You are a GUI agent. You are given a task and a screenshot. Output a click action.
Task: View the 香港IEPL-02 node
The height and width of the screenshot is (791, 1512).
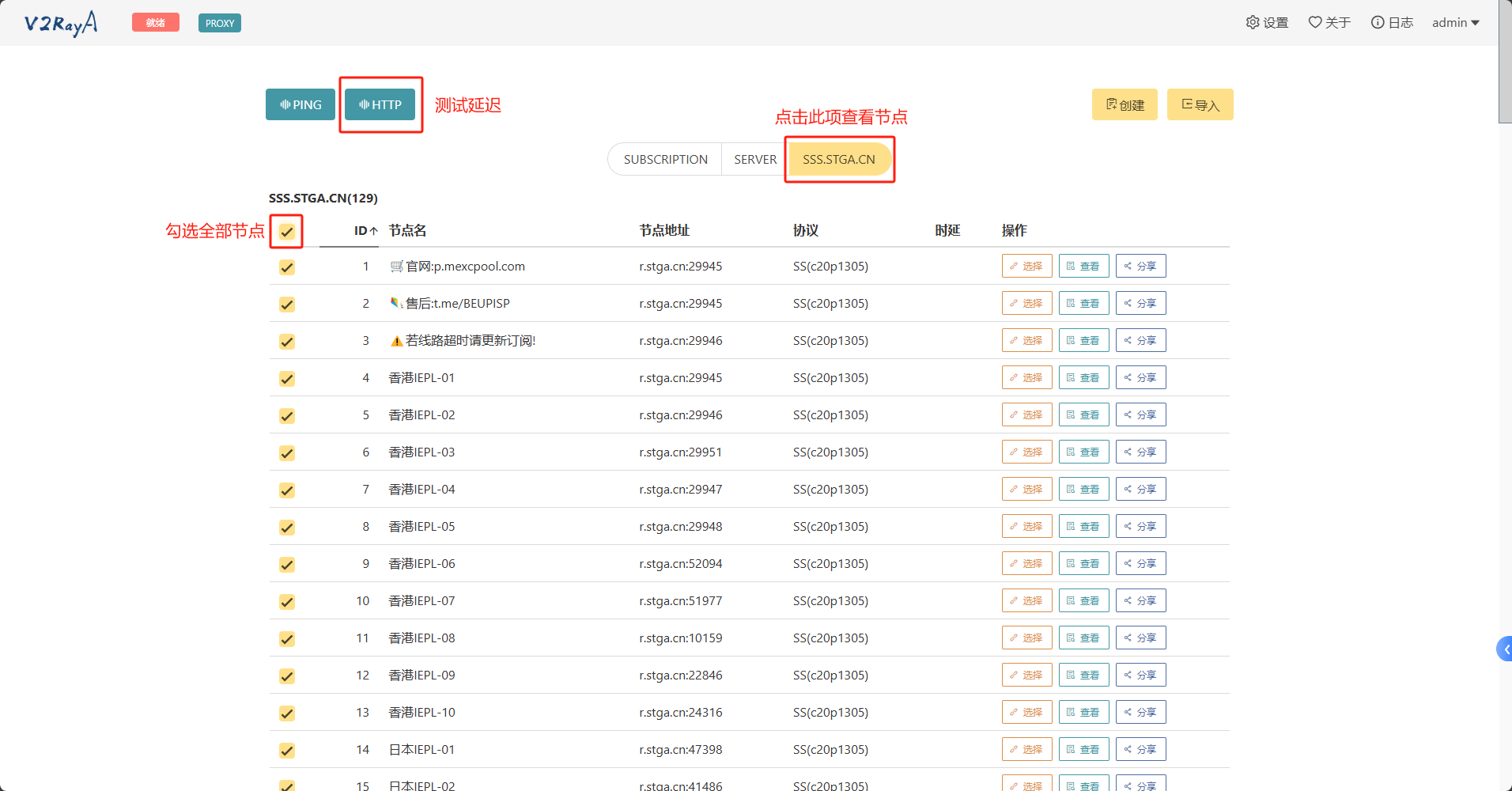pos(1083,414)
